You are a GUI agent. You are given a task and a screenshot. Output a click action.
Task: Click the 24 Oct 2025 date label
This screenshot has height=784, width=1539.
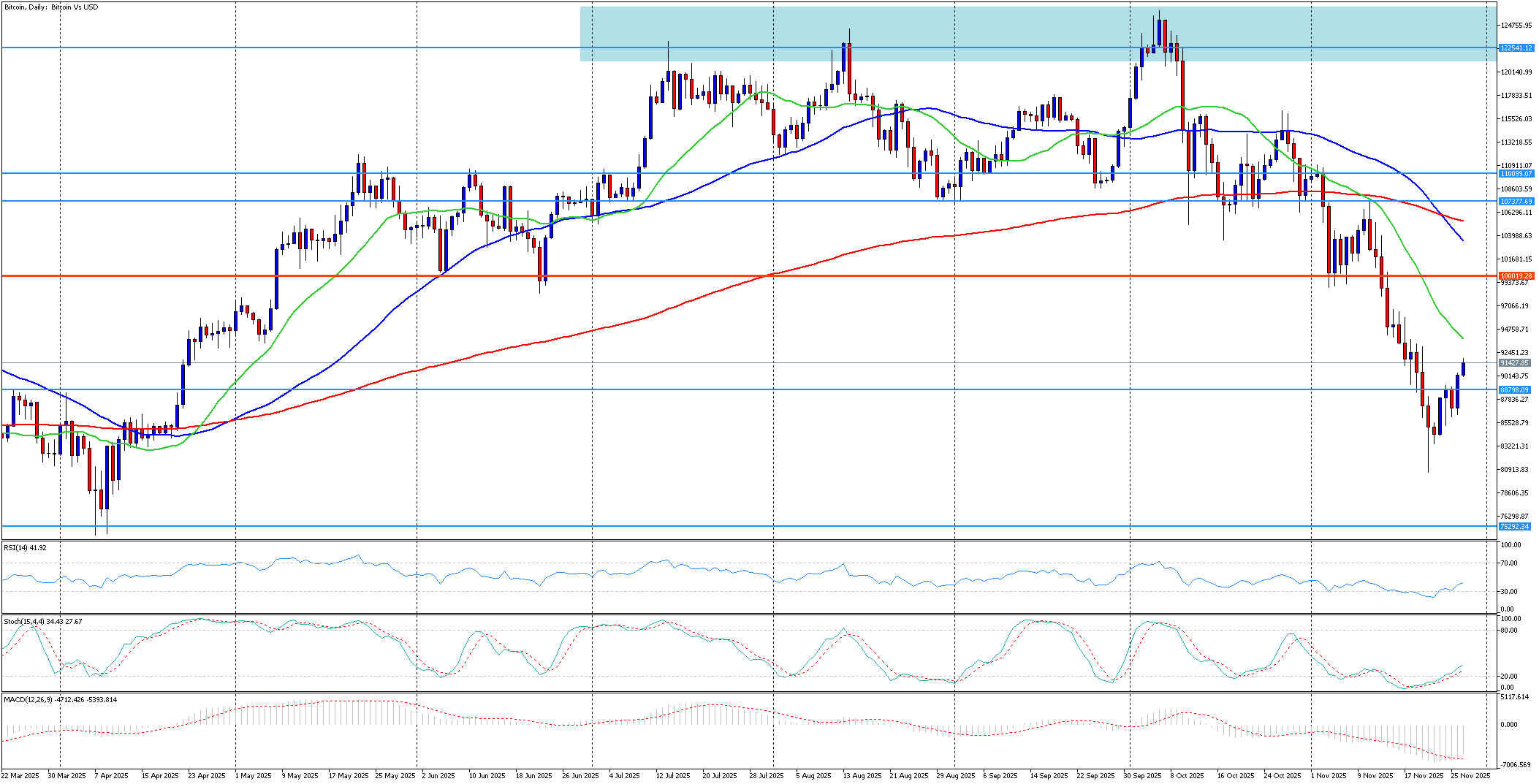tap(1282, 775)
